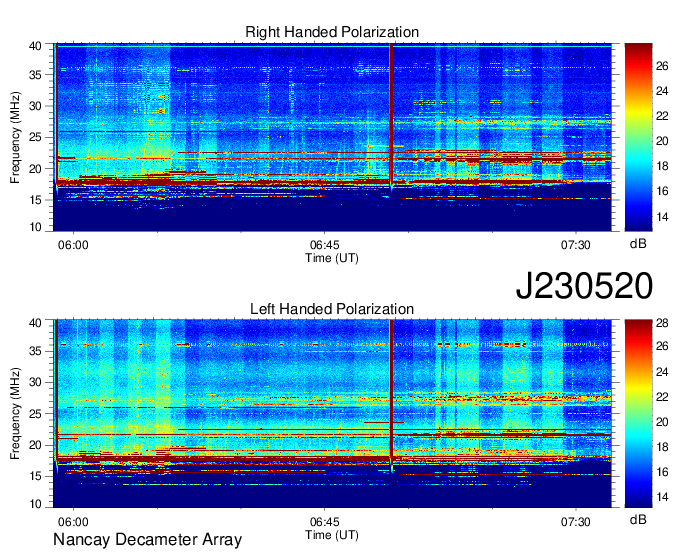
Task: Click the 06:00 tick label on bottom plot
Action: (x=73, y=522)
